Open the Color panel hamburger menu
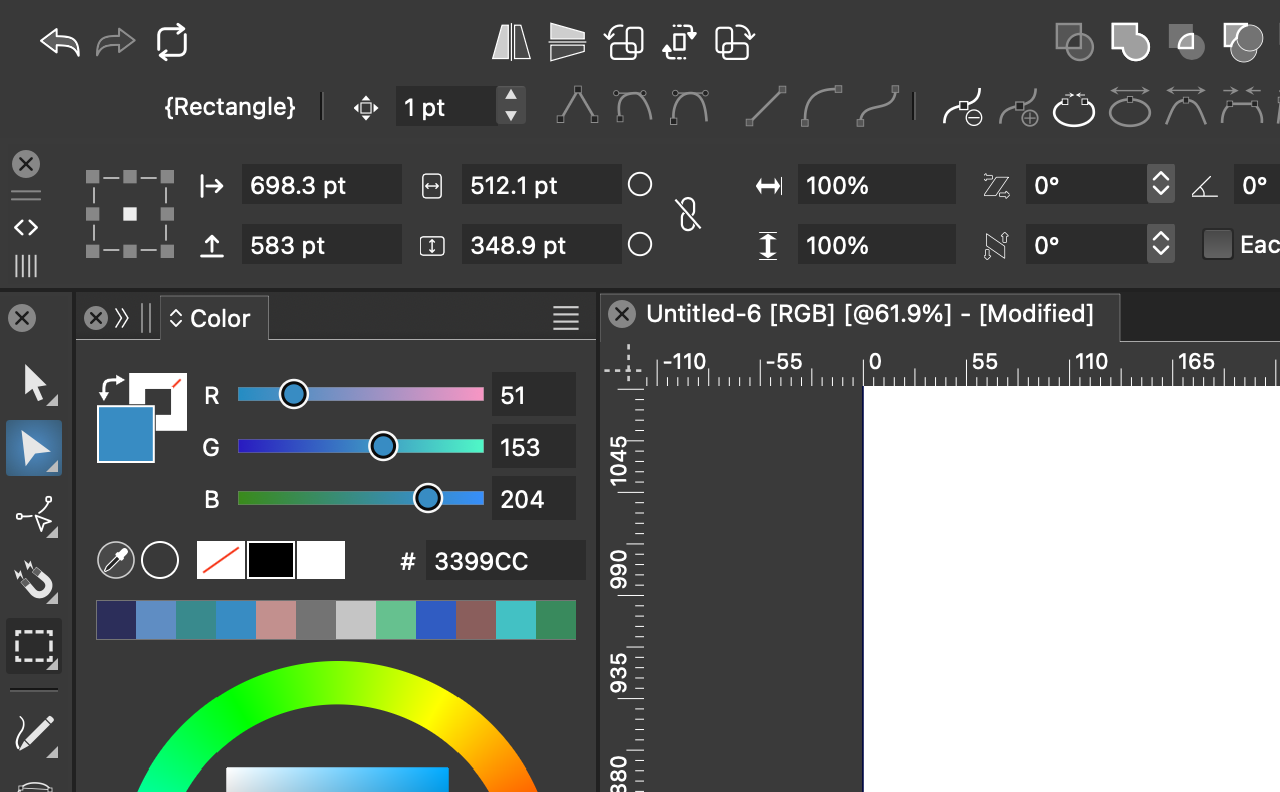Screen dimensions: 1280x792 point(566,318)
